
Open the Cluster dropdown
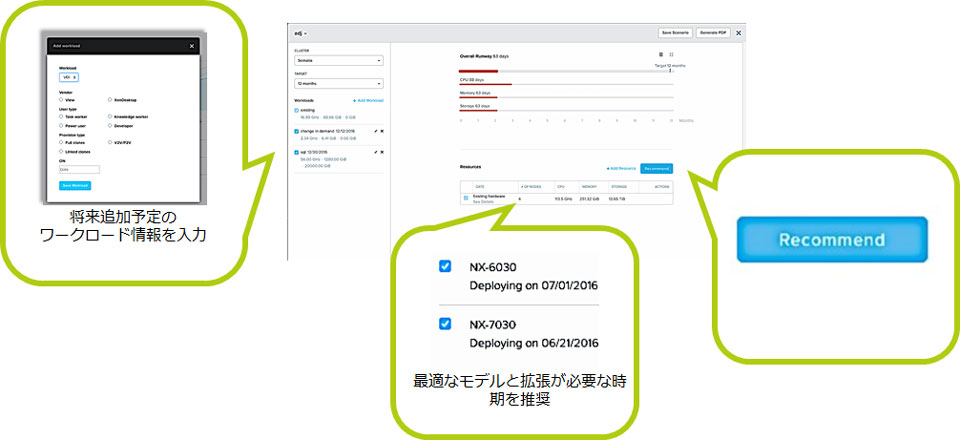(x=338, y=60)
